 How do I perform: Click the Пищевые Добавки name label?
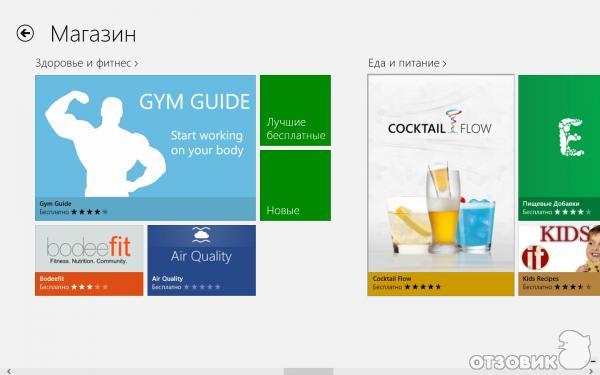(551, 204)
